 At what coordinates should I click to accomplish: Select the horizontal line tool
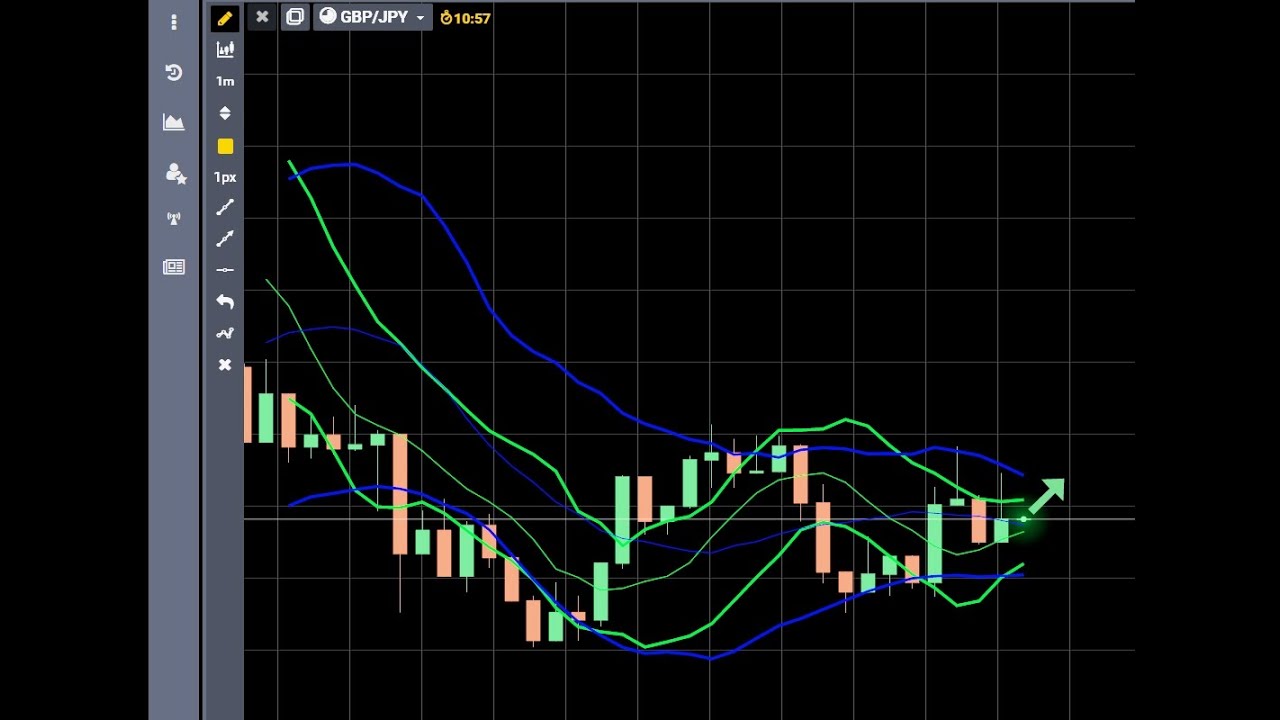coord(225,270)
